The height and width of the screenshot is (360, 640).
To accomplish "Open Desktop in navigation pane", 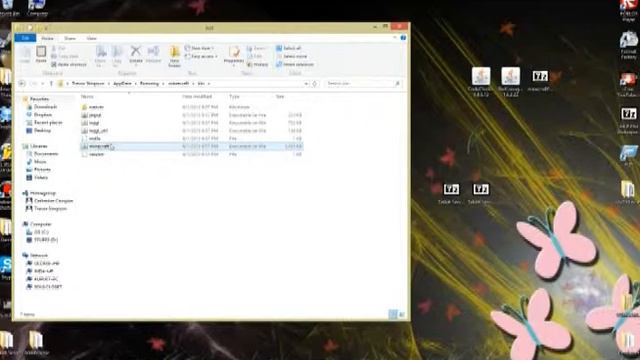I will tap(39, 131).
